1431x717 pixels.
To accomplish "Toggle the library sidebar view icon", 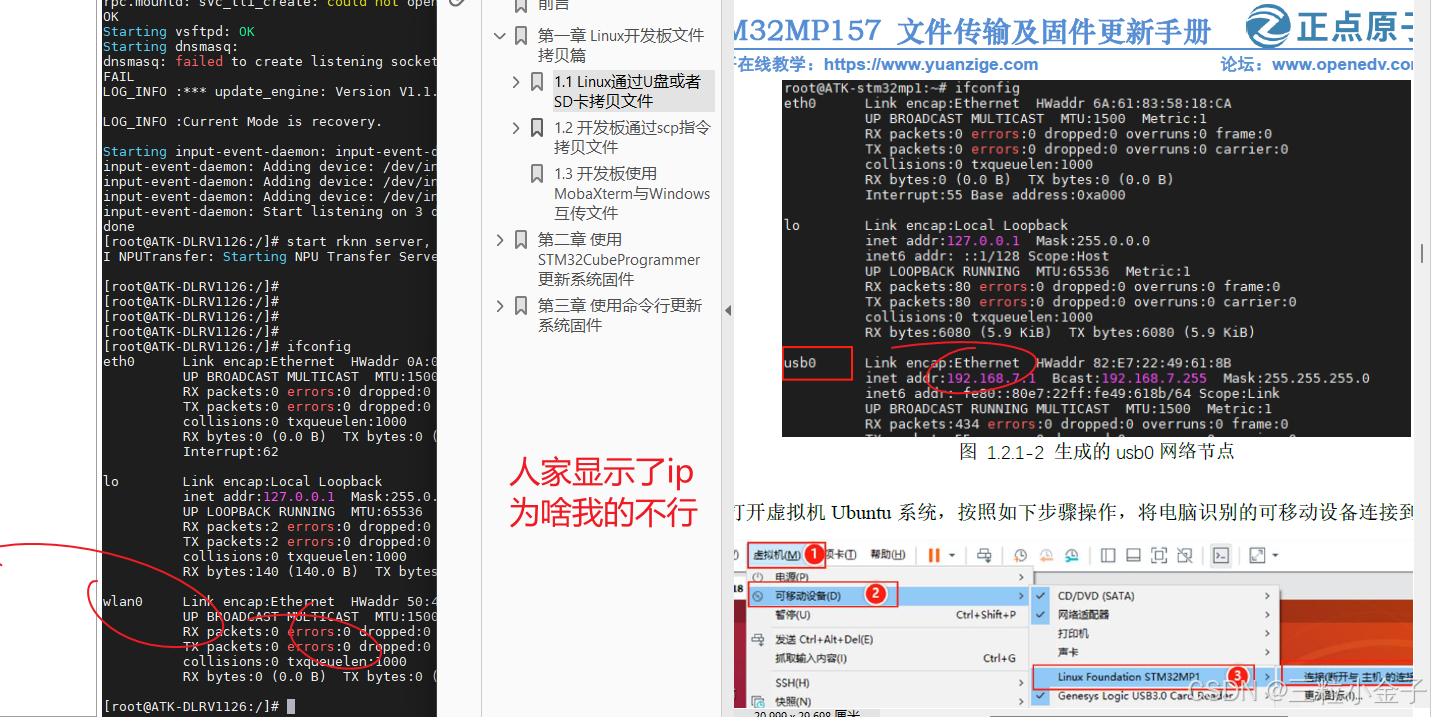I will click(x=1108, y=555).
